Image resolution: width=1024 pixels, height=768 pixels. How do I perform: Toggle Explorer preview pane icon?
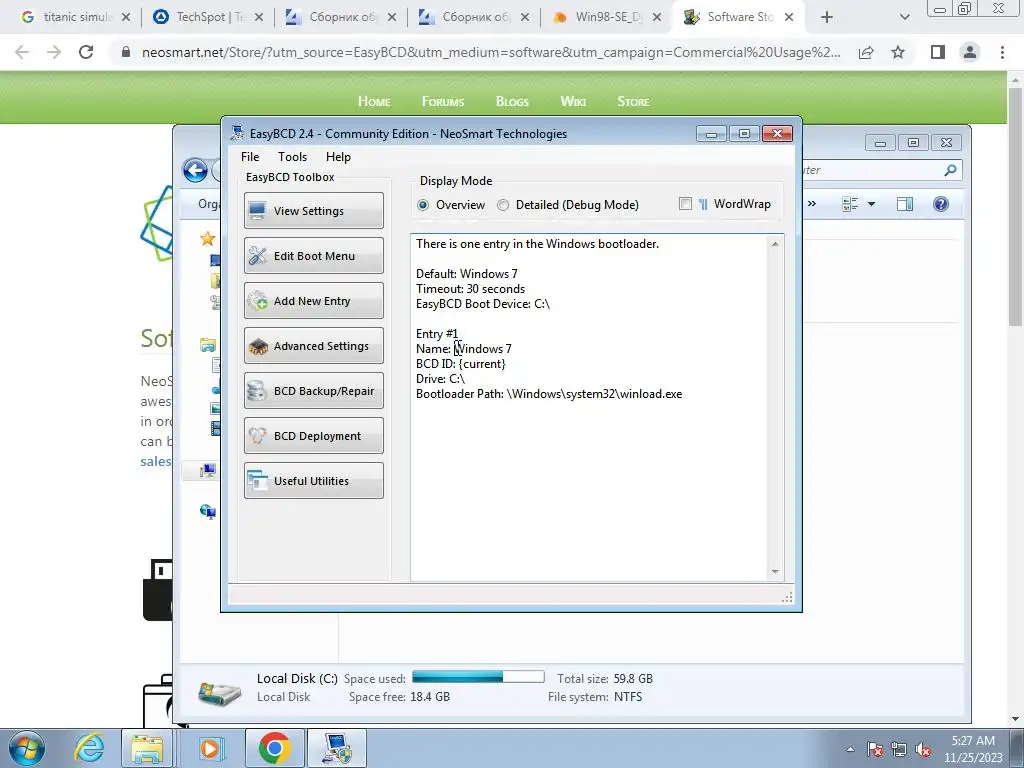click(x=904, y=204)
